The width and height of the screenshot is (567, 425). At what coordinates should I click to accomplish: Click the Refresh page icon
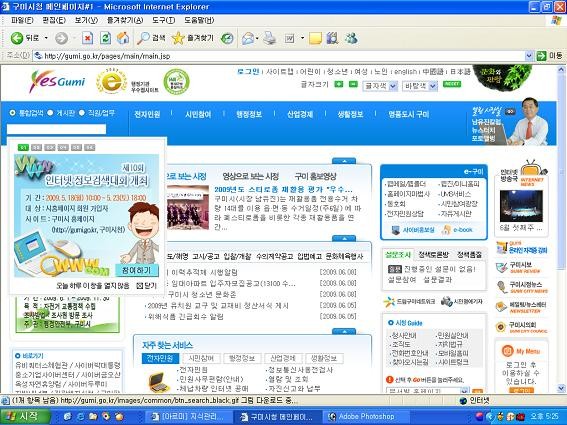(105, 38)
